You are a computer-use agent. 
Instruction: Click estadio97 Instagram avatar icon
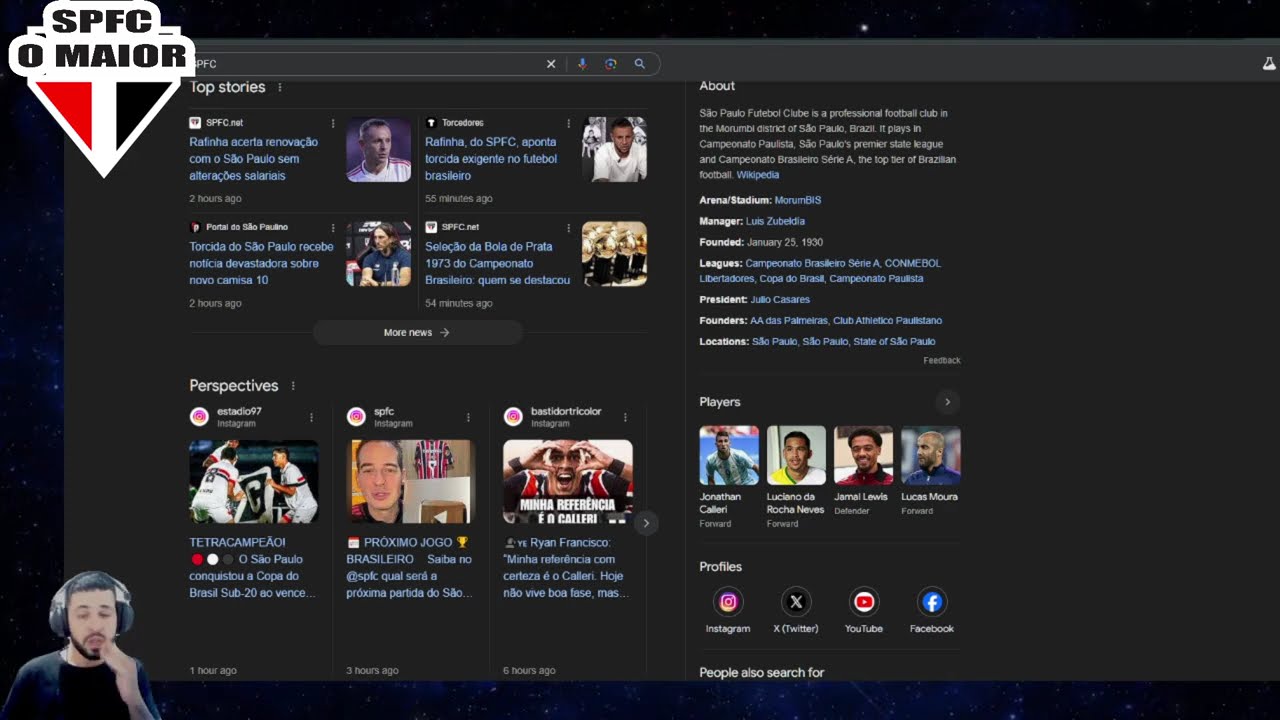tap(199, 417)
